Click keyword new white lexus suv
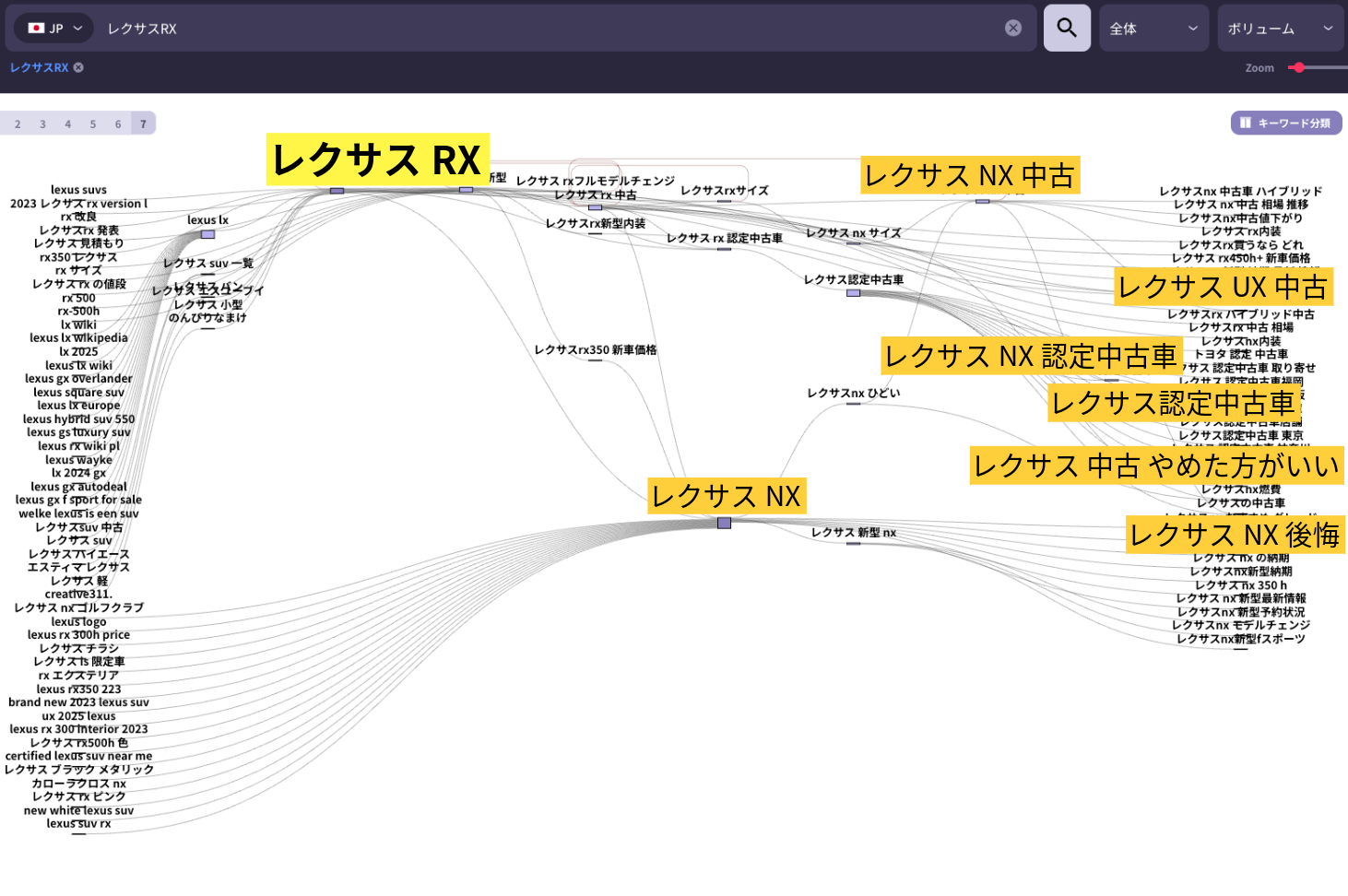This screenshot has width=1348, height=896. click(78, 811)
